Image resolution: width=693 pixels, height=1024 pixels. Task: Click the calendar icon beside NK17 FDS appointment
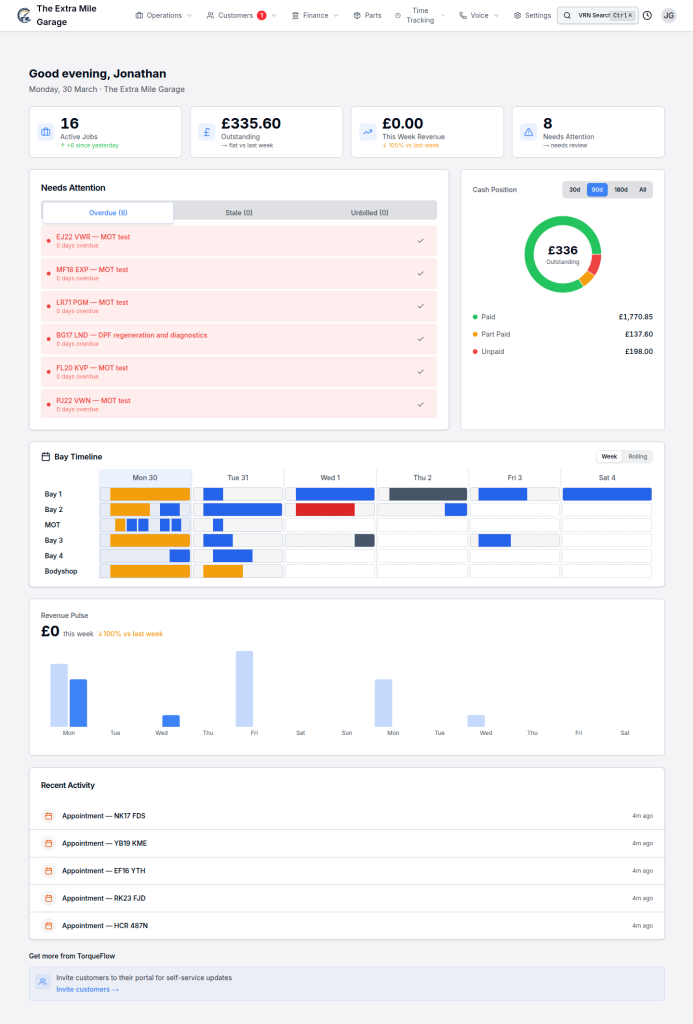click(47, 816)
